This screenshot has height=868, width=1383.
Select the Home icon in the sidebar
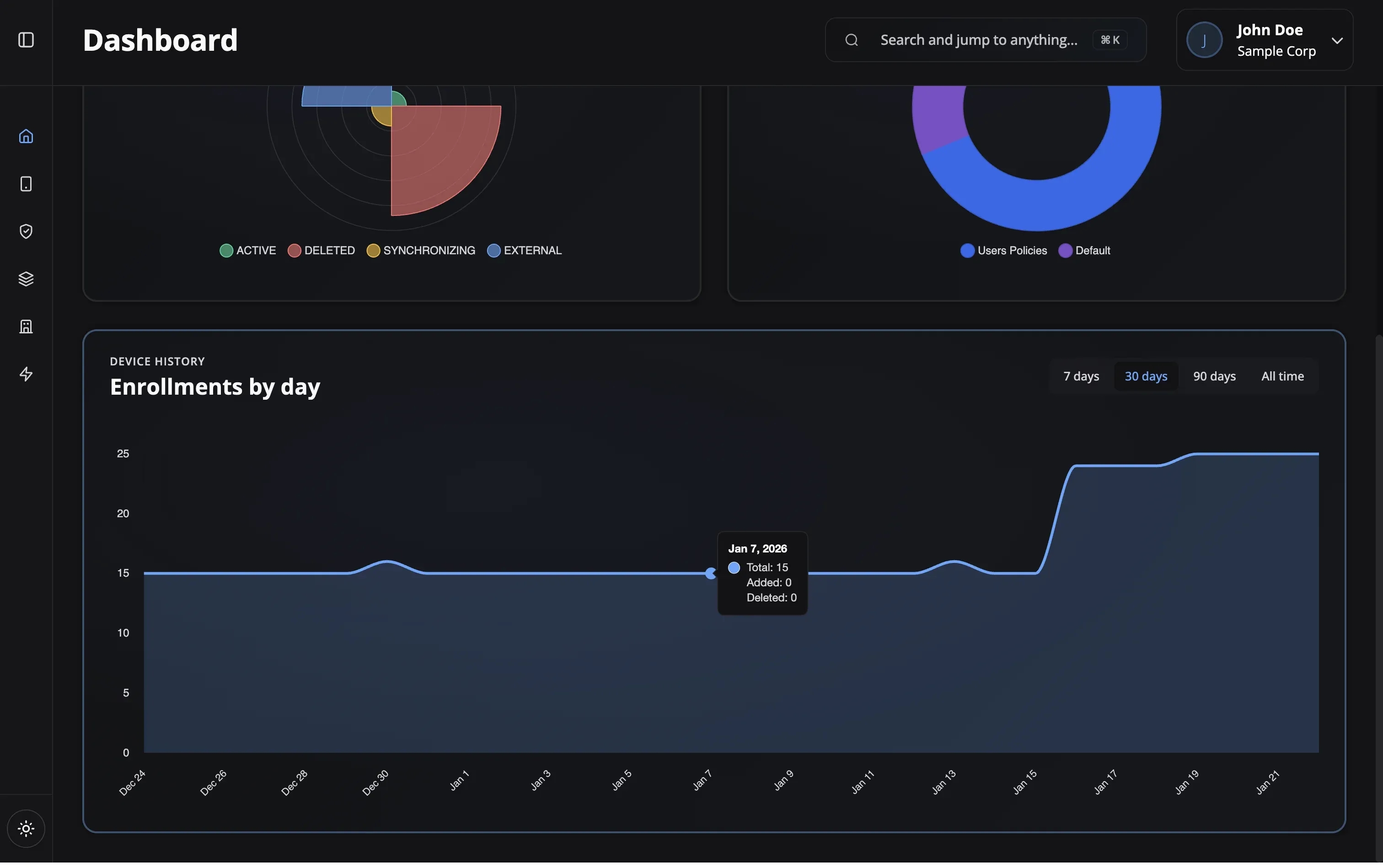pyautogui.click(x=26, y=136)
